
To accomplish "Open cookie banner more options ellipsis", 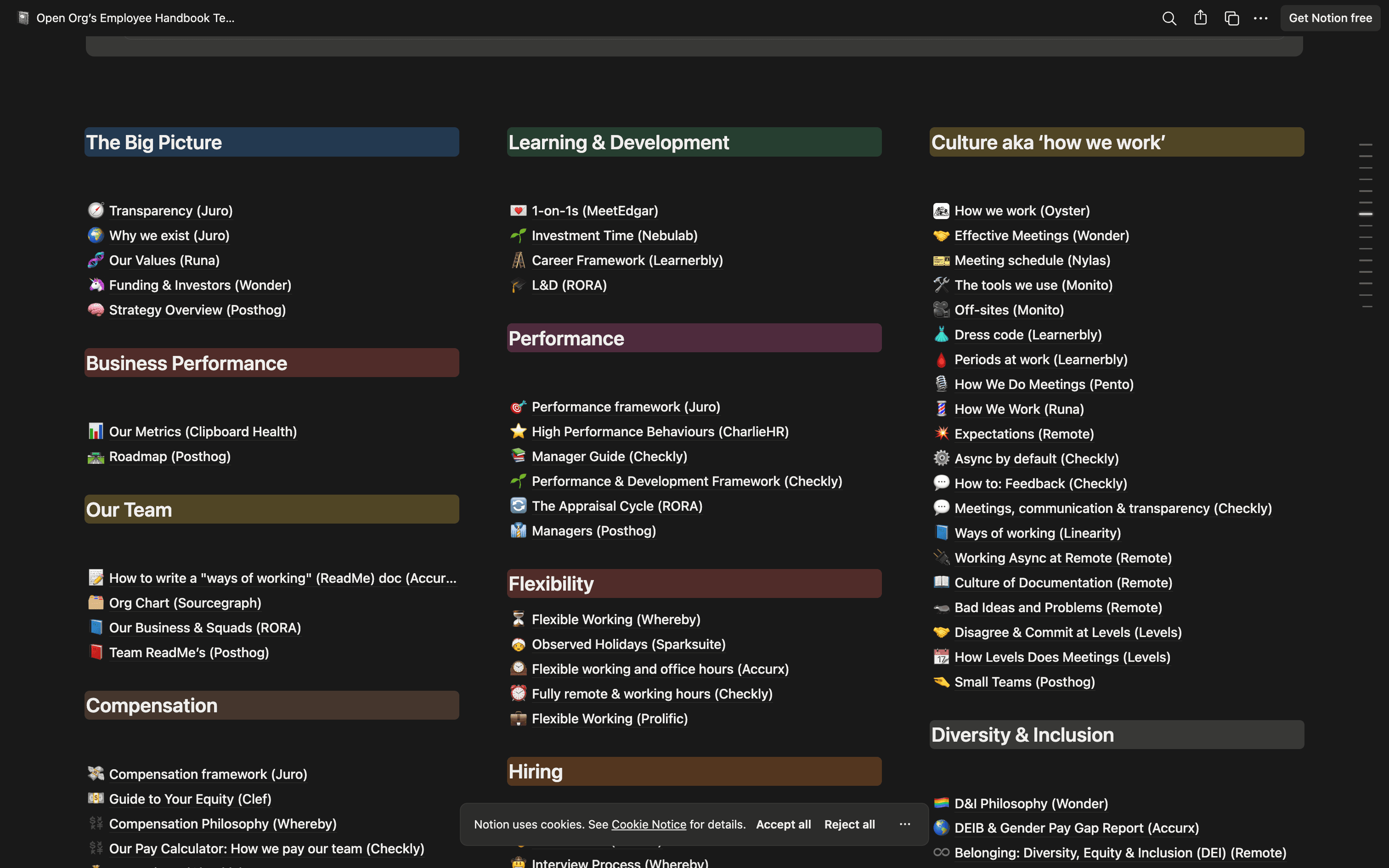I will (x=905, y=824).
